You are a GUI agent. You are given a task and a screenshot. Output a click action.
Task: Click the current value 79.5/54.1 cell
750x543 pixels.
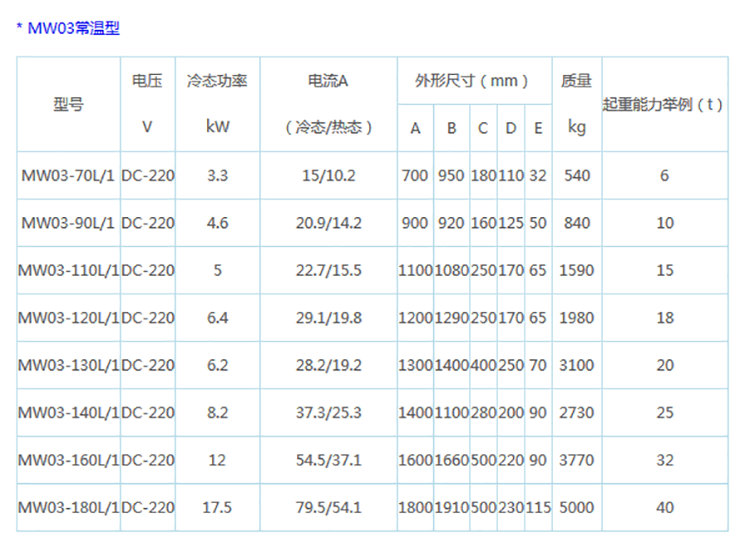328,507
